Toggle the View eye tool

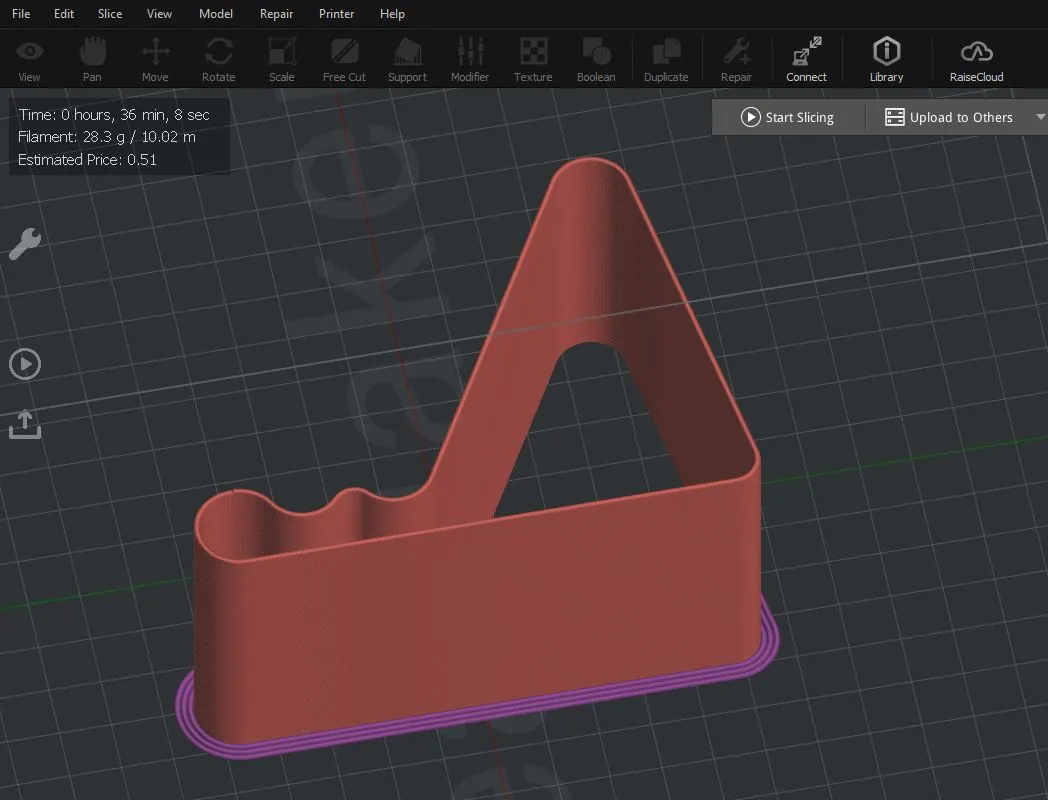pyautogui.click(x=30, y=59)
